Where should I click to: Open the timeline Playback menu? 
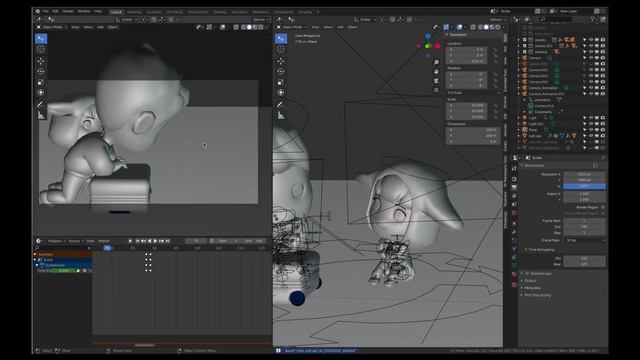coord(56,241)
